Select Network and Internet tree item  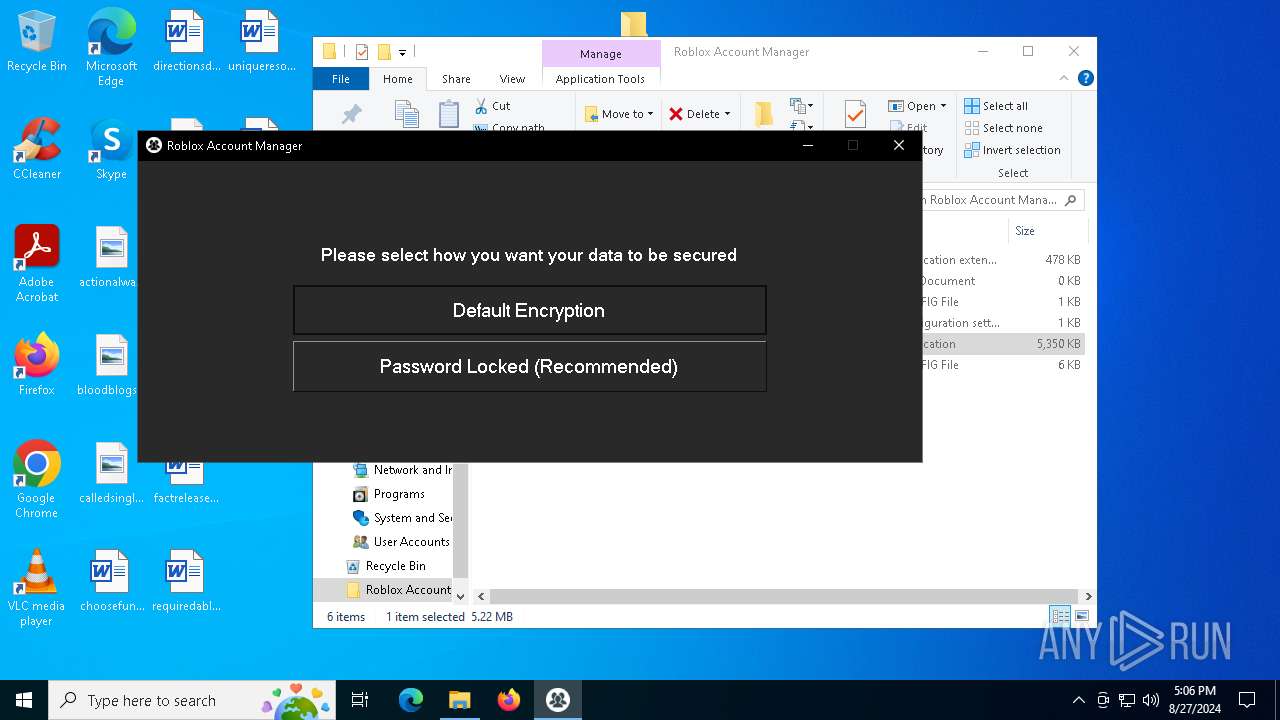[x=402, y=470]
